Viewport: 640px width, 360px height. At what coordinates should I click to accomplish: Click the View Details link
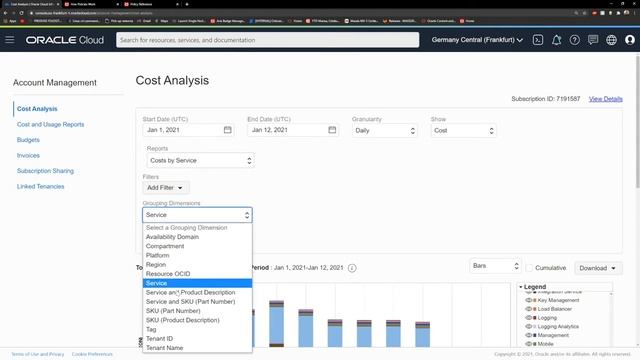[x=606, y=99]
